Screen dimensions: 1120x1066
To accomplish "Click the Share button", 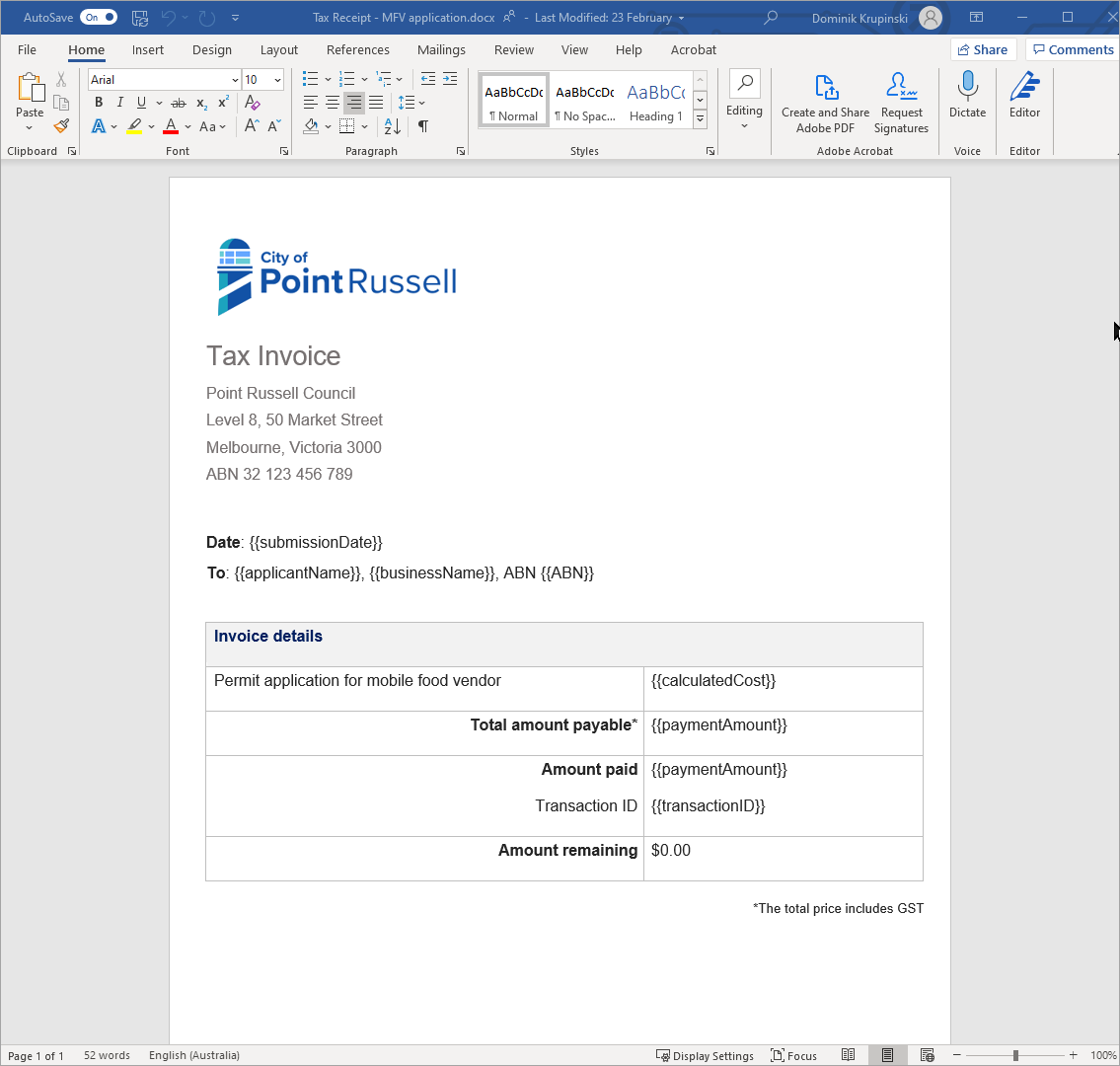I will tap(983, 48).
